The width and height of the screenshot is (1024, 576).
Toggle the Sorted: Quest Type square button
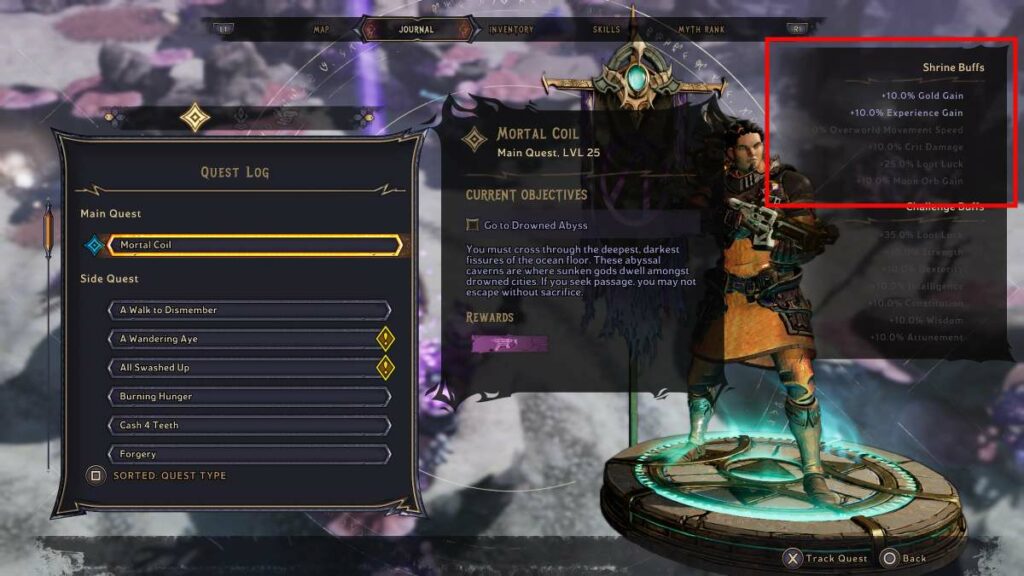[x=95, y=475]
